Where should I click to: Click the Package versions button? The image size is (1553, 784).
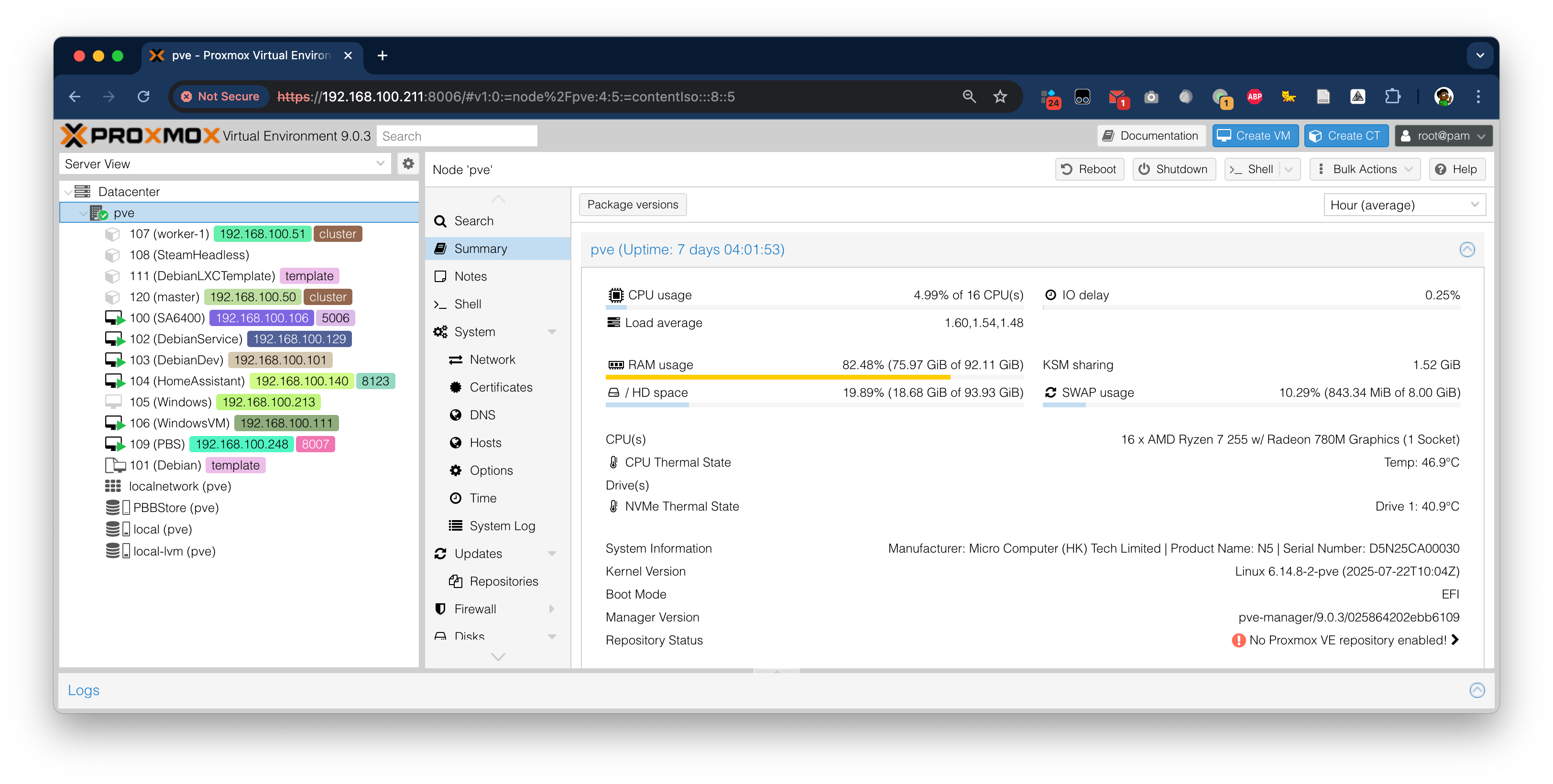(x=633, y=204)
